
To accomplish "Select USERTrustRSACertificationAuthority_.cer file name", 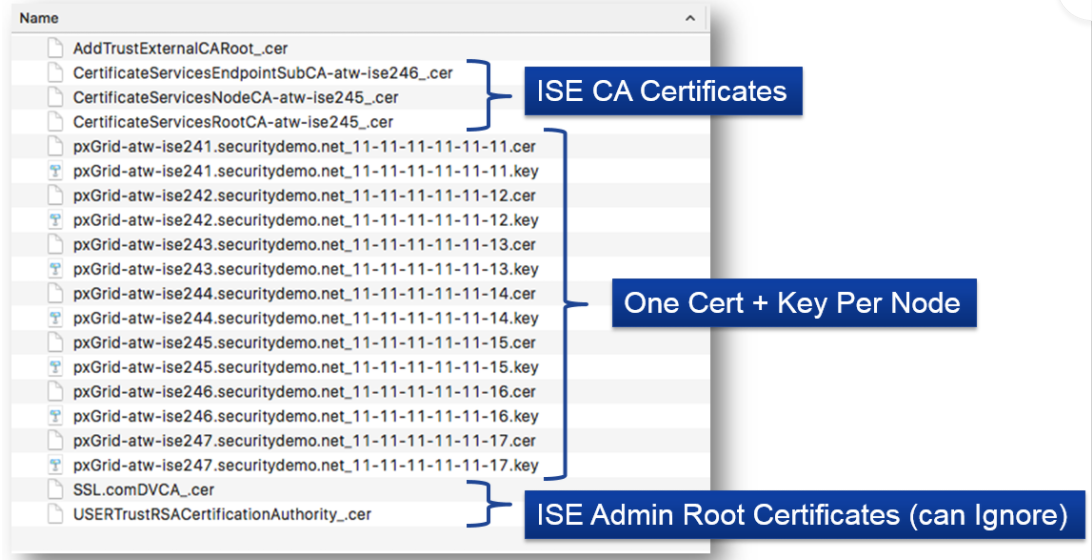I will click(x=222, y=515).
